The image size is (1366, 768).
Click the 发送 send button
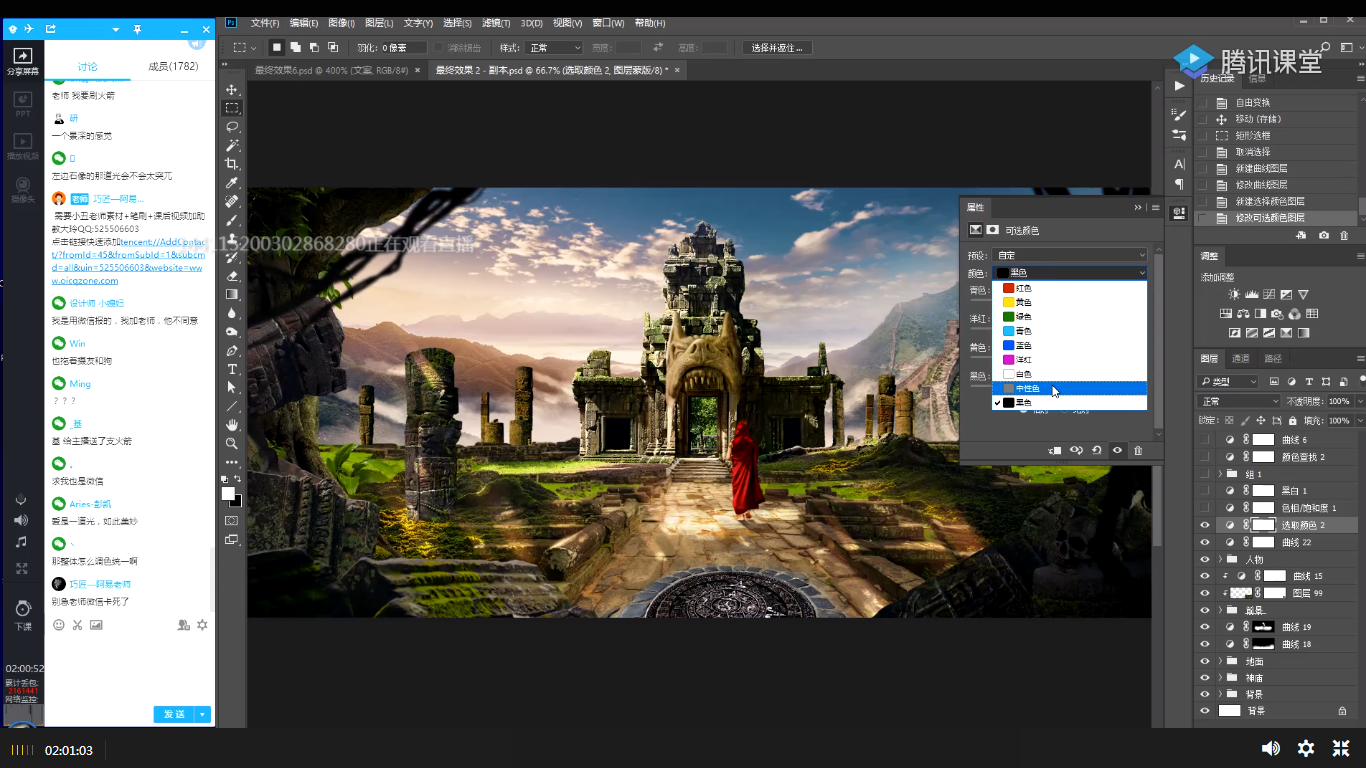coord(174,714)
